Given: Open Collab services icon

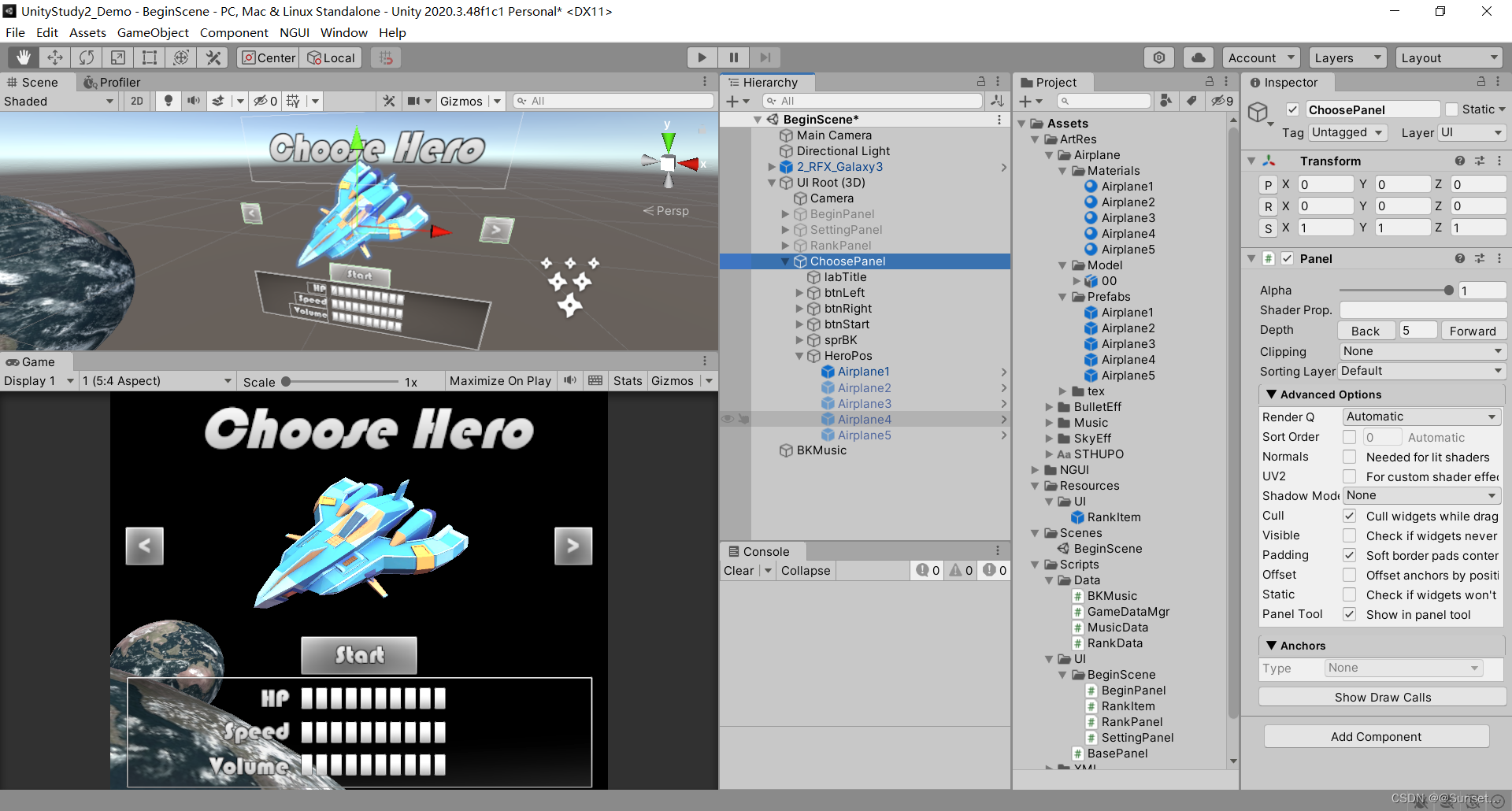Looking at the screenshot, I should pos(1159,57).
